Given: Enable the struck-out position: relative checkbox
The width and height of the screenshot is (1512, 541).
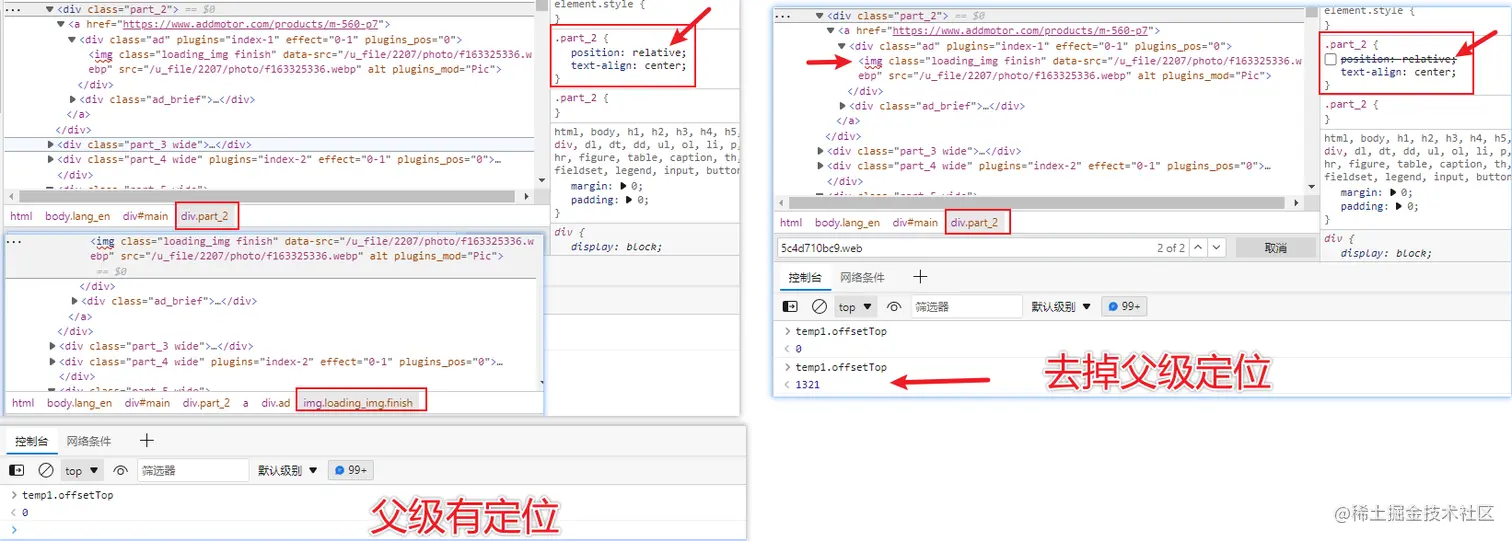Looking at the screenshot, I should pyautogui.click(x=1331, y=60).
